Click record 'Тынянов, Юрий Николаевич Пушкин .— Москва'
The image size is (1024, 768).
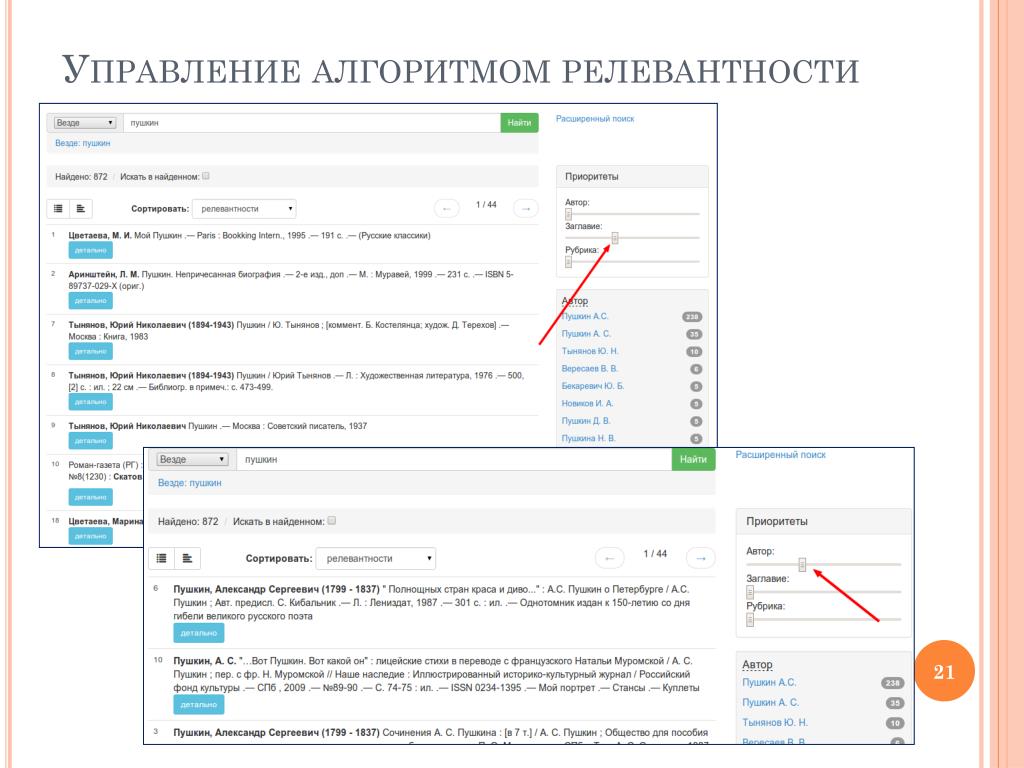coord(217,426)
